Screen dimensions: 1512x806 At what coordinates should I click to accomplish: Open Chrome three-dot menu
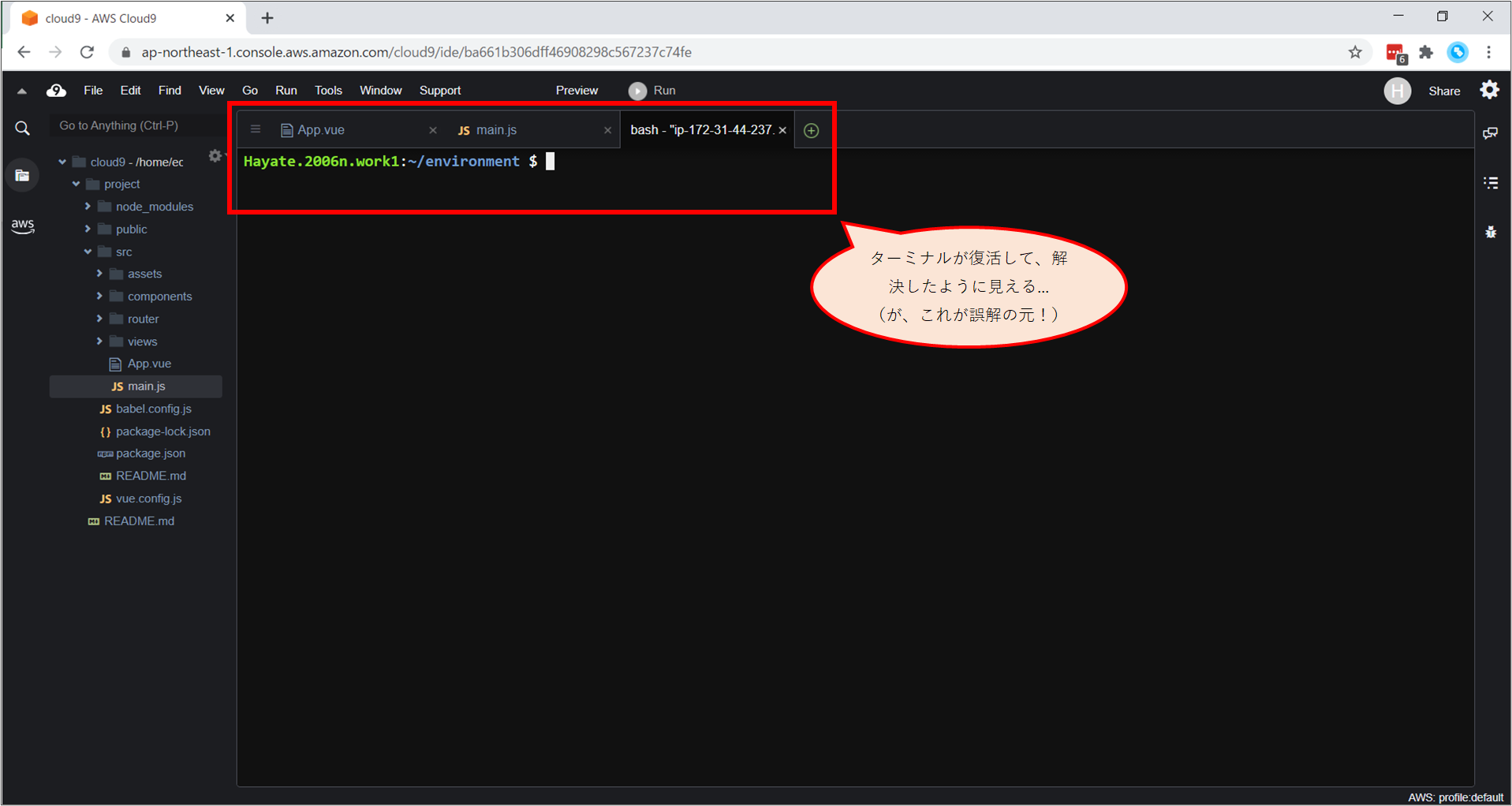[1488, 52]
